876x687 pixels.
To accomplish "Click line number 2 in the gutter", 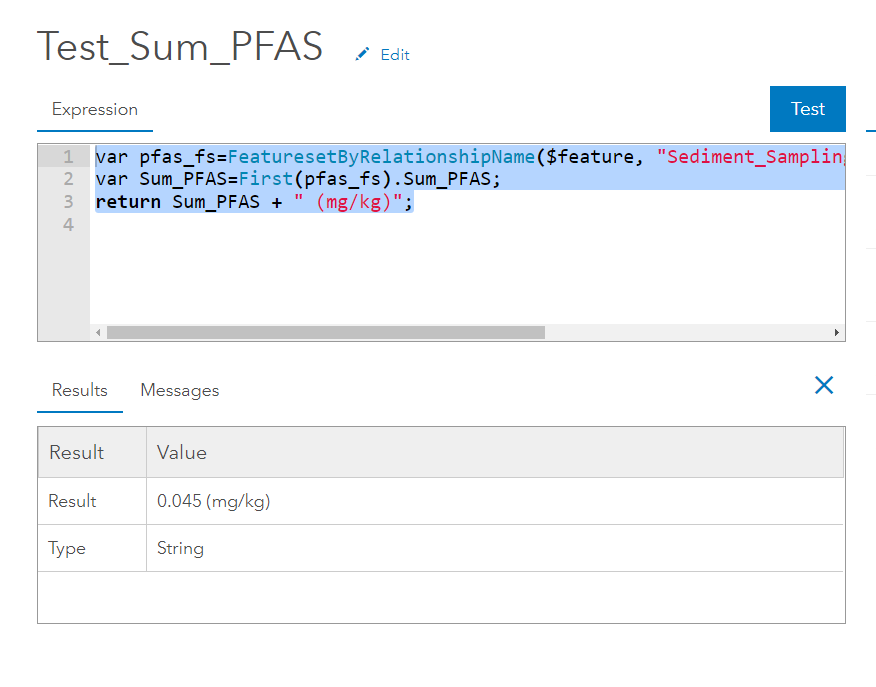I will click(68, 179).
